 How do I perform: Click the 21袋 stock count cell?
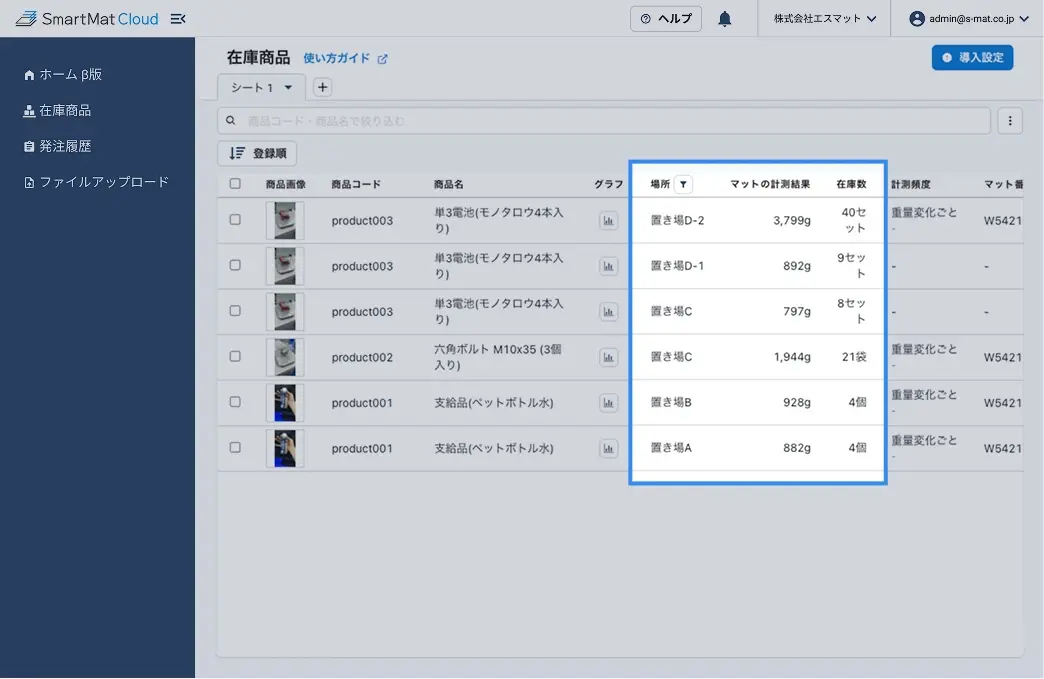click(854, 357)
